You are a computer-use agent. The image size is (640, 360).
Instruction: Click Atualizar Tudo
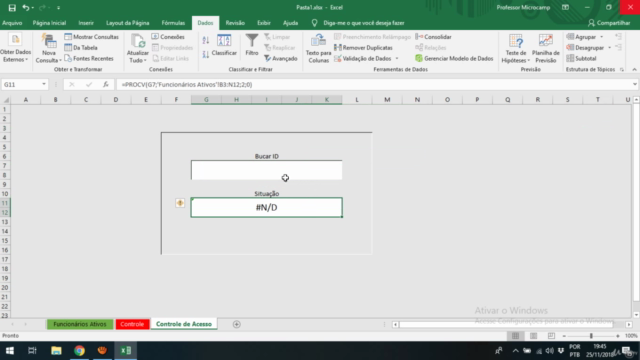[138, 48]
